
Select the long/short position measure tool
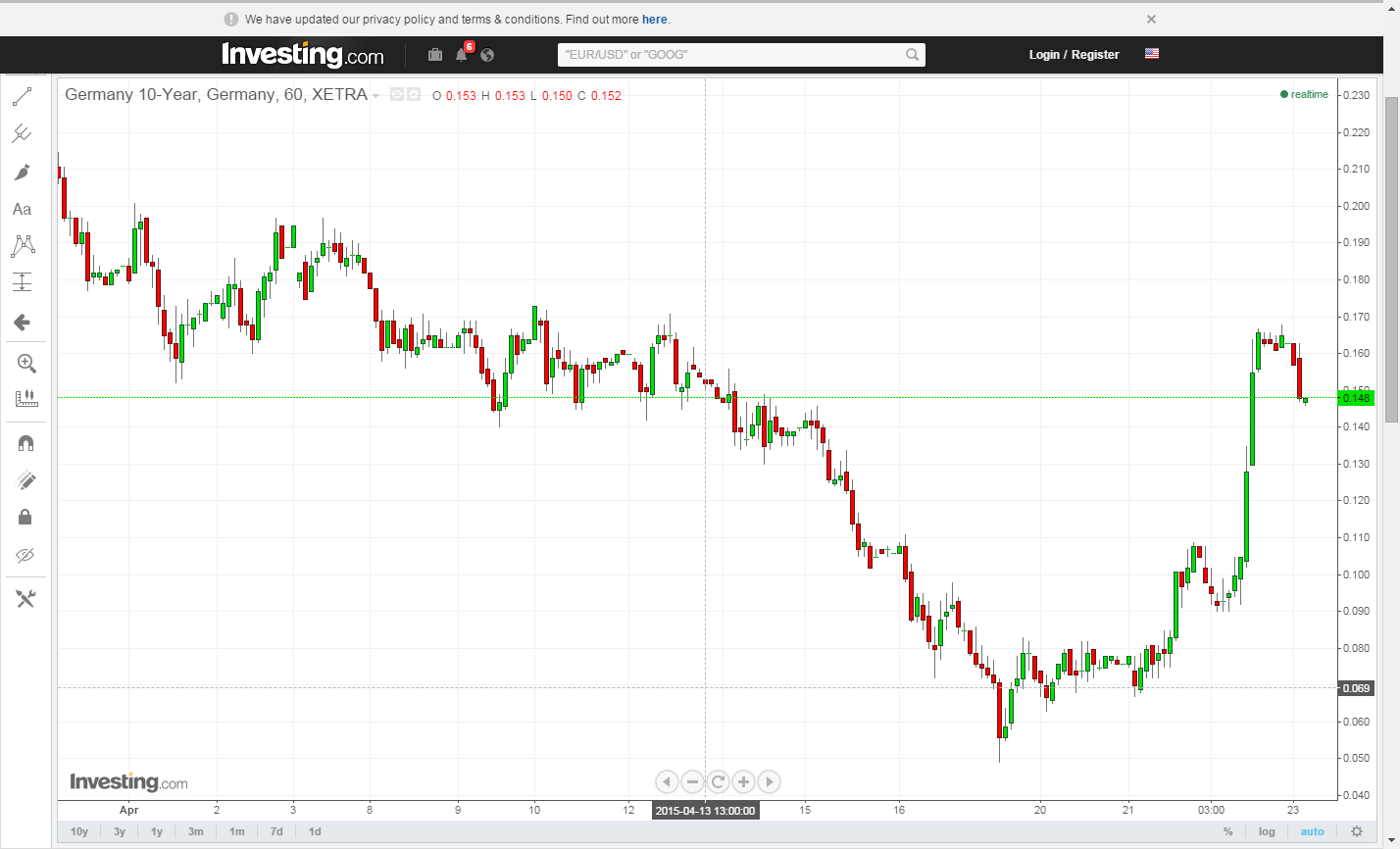(x=23, y=282)
